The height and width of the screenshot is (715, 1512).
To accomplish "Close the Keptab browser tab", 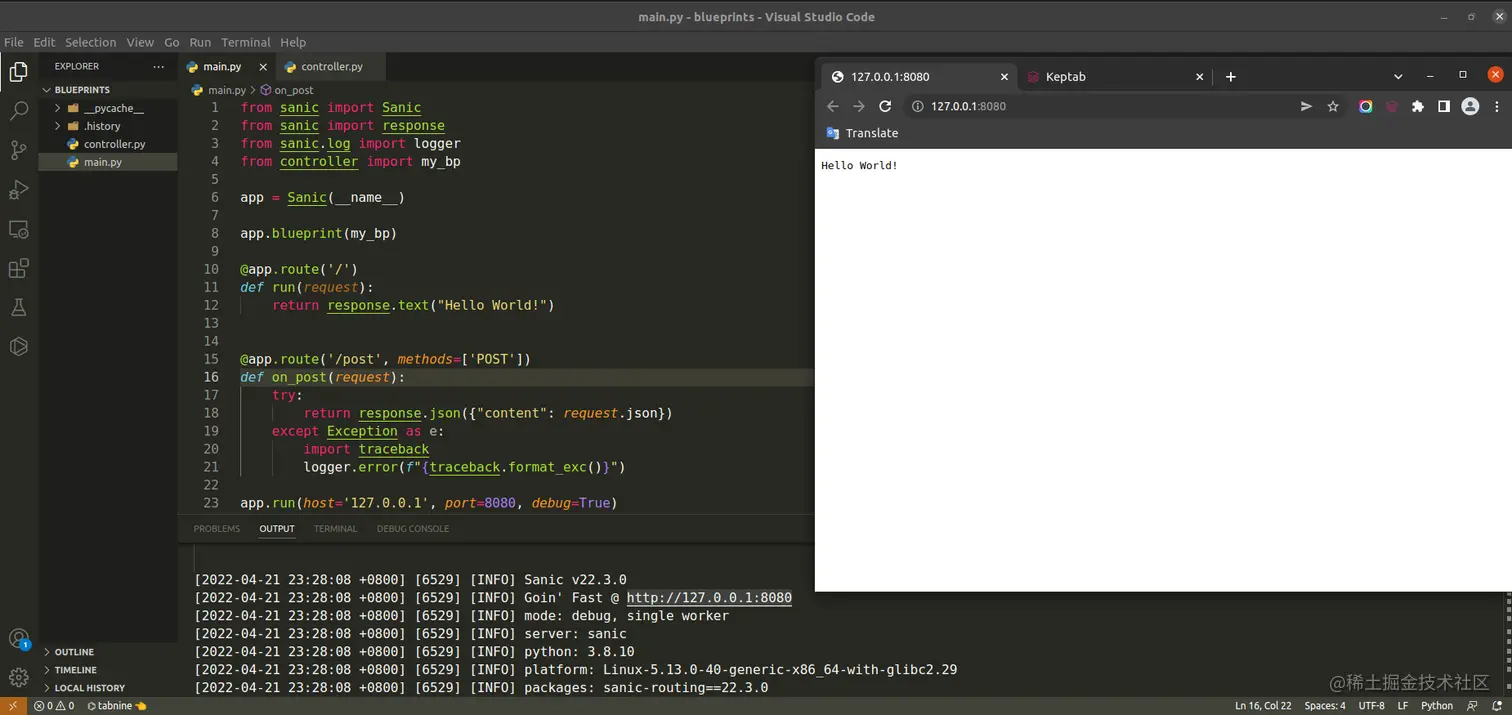I will [x=1200, y=77].
